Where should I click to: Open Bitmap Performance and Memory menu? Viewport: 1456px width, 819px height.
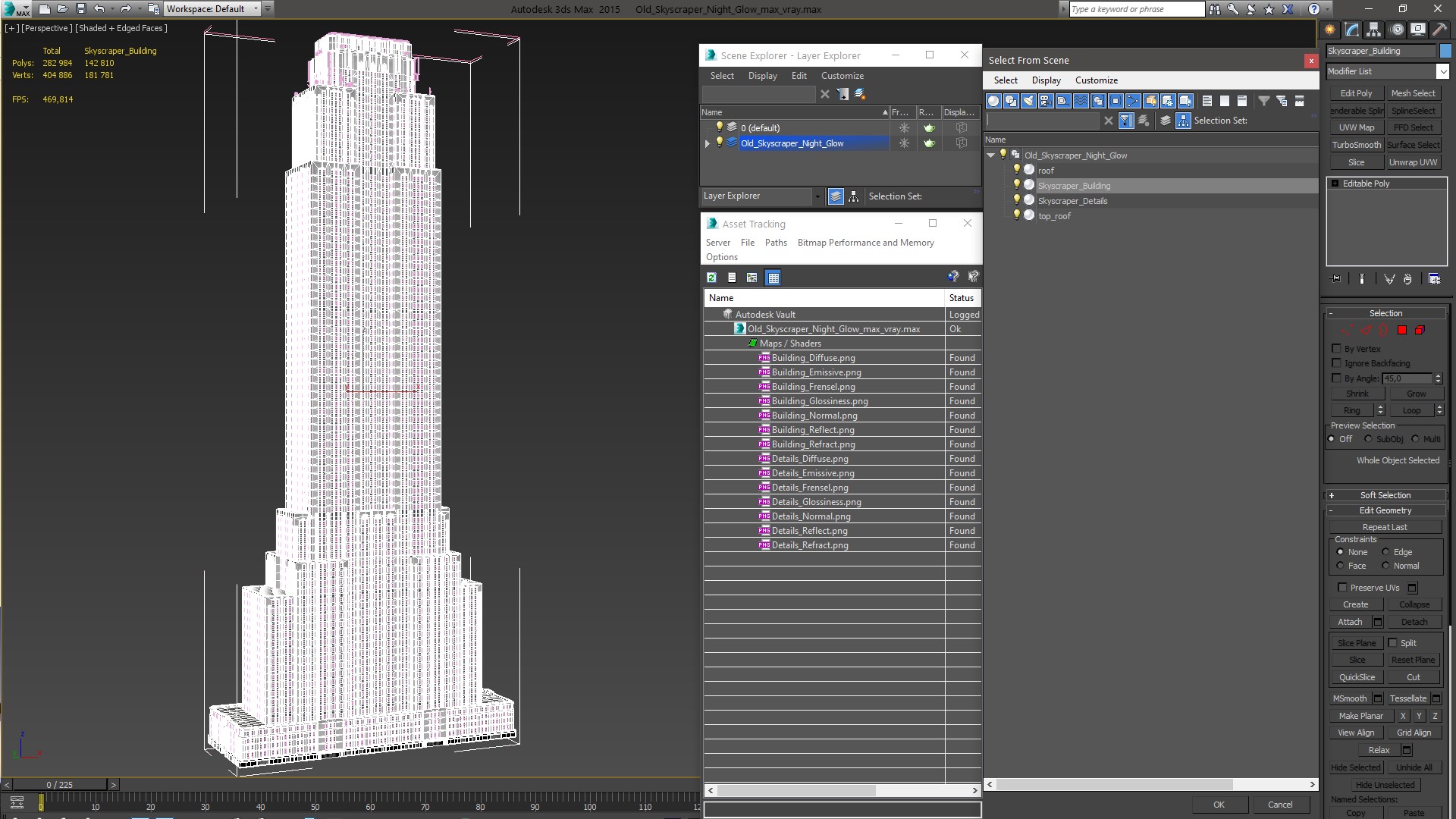[x=865, y=243]
